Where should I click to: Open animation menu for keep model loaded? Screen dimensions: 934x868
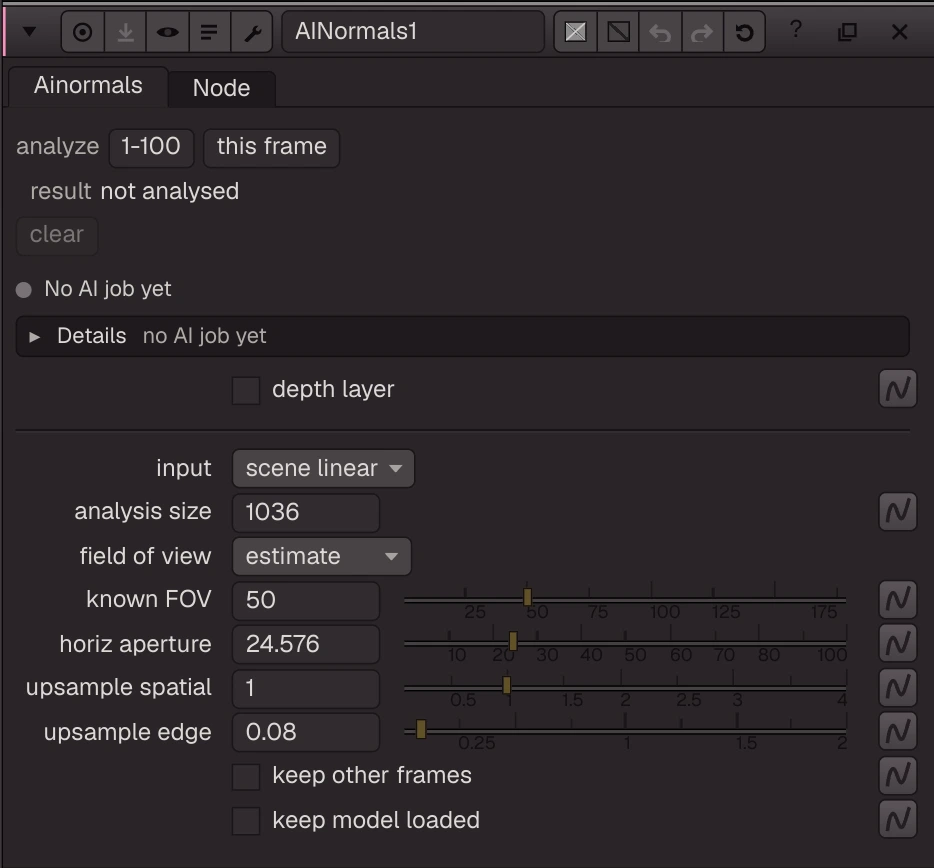898,820
